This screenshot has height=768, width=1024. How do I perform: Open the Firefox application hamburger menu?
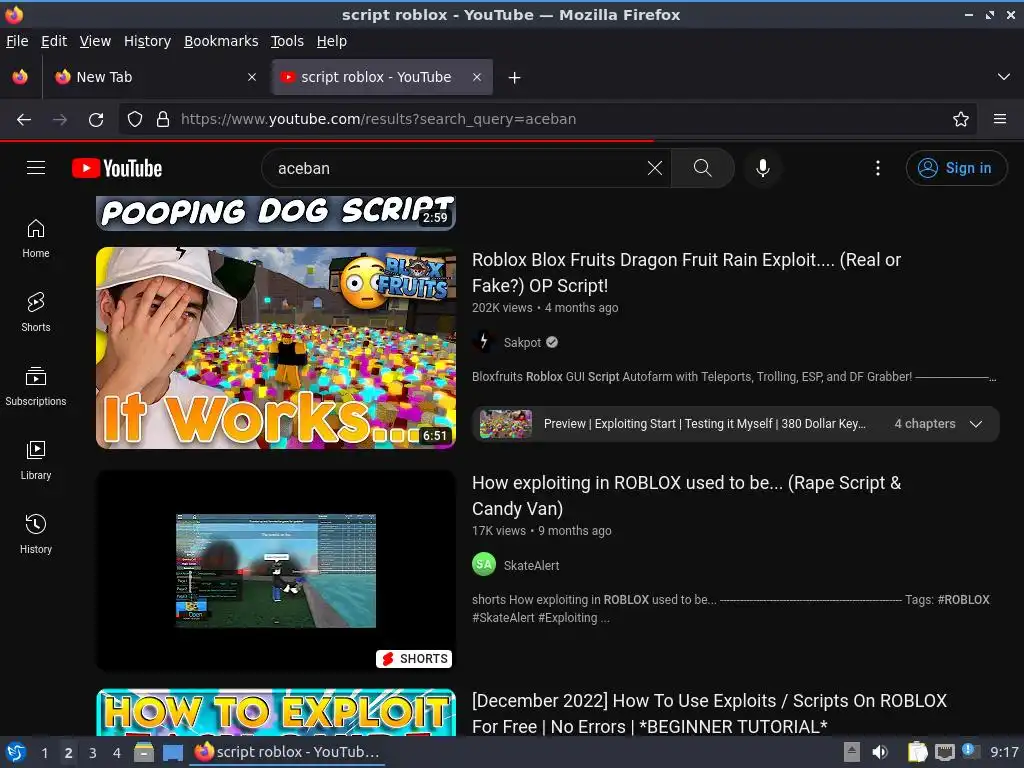(1000, 120)
